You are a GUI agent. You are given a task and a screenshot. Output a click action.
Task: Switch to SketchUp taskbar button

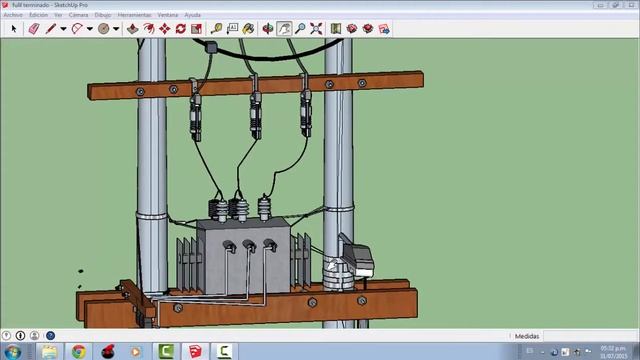tap(195, 351)
